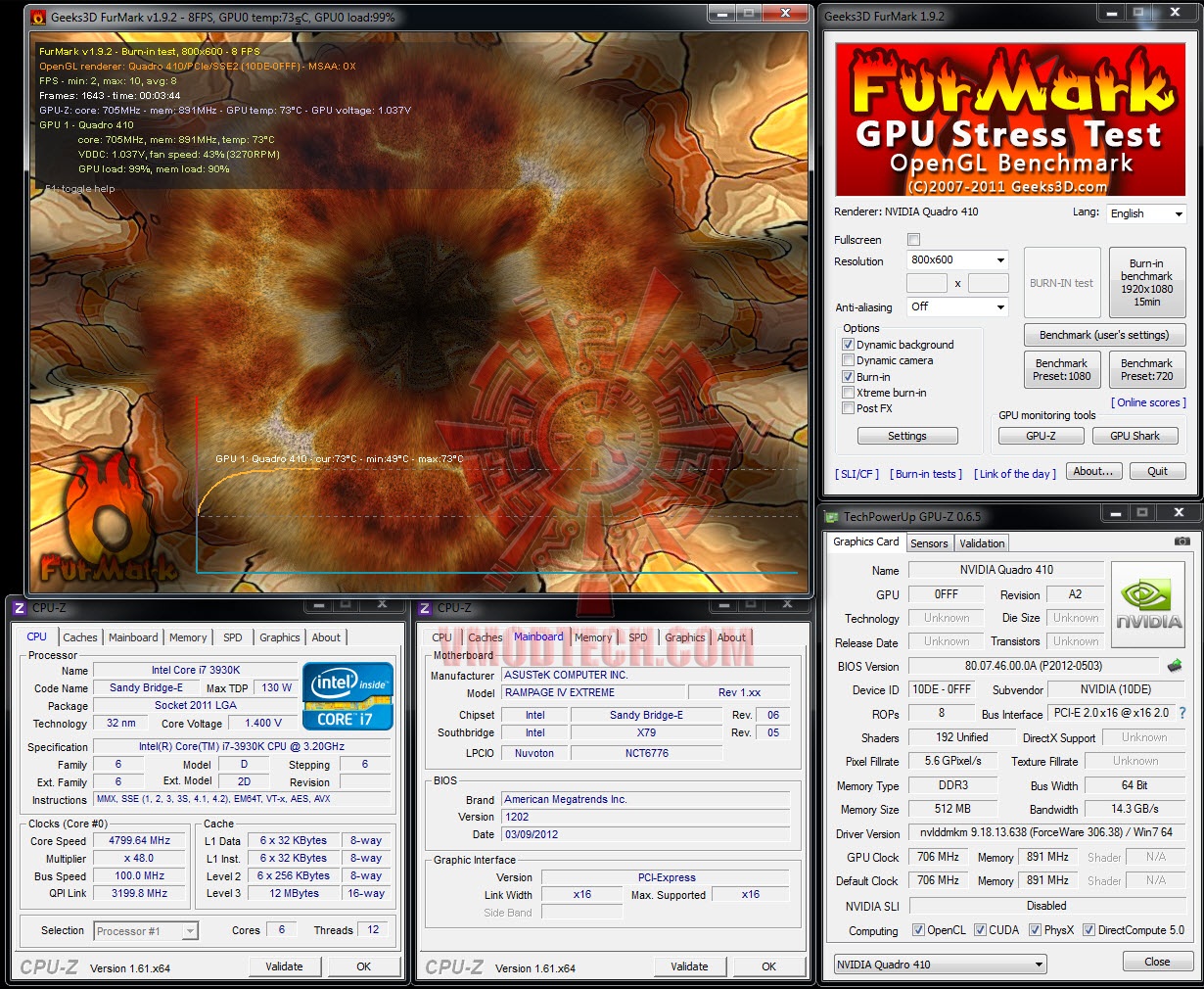The width and height of the screenshot is (1204, 989).
Task: Click the GPU-Z Name field NVIDIA Quadro 410
Action: (1006, 570)
